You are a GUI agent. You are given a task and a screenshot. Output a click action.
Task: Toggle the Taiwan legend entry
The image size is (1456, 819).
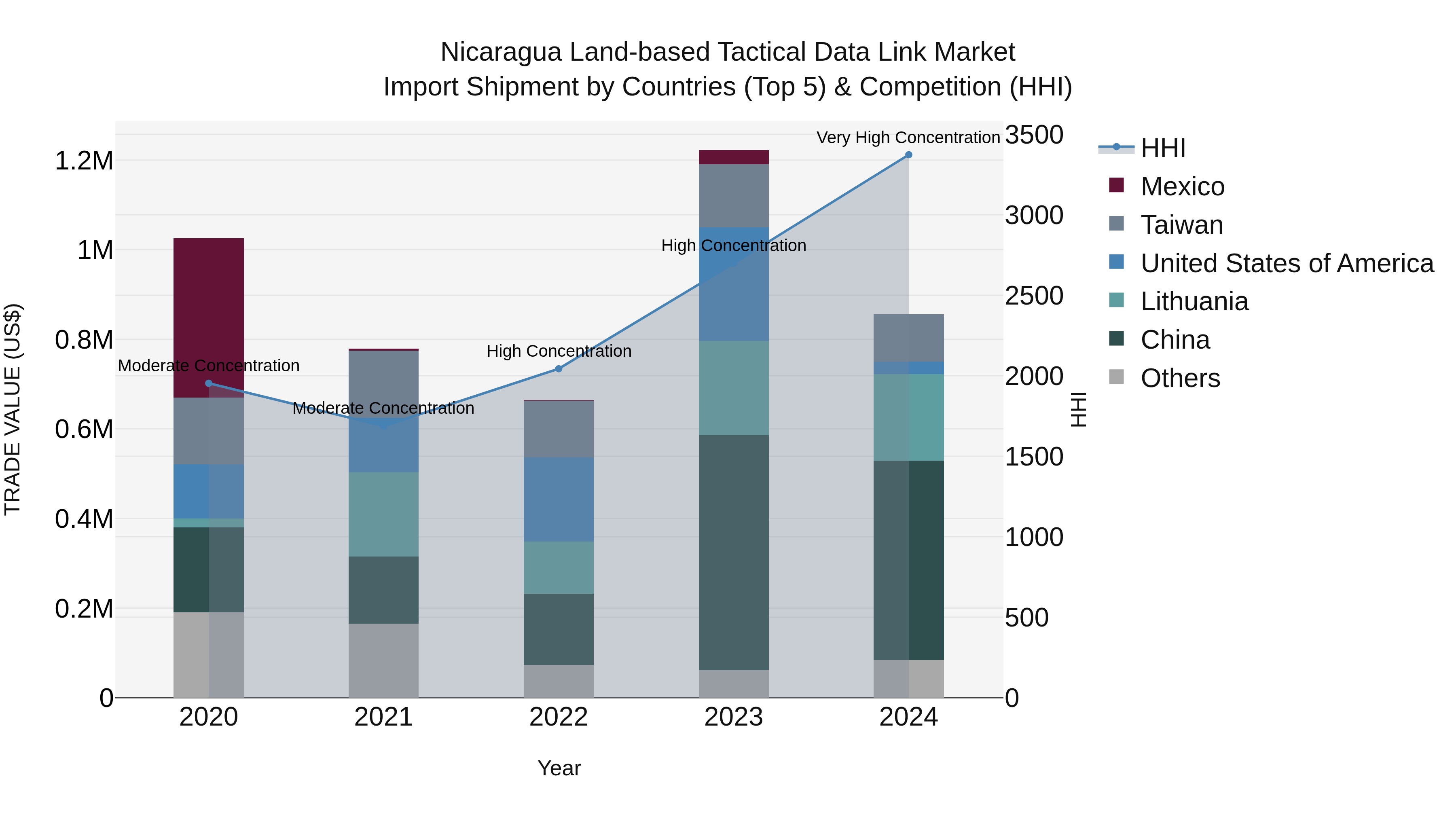tap(1166, 225)
